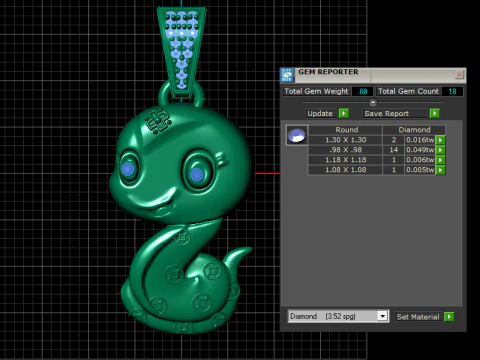Close the Gem Reporter panel
Image resolution: width=480 pixels, height=360 pixels.
point(459,74)
